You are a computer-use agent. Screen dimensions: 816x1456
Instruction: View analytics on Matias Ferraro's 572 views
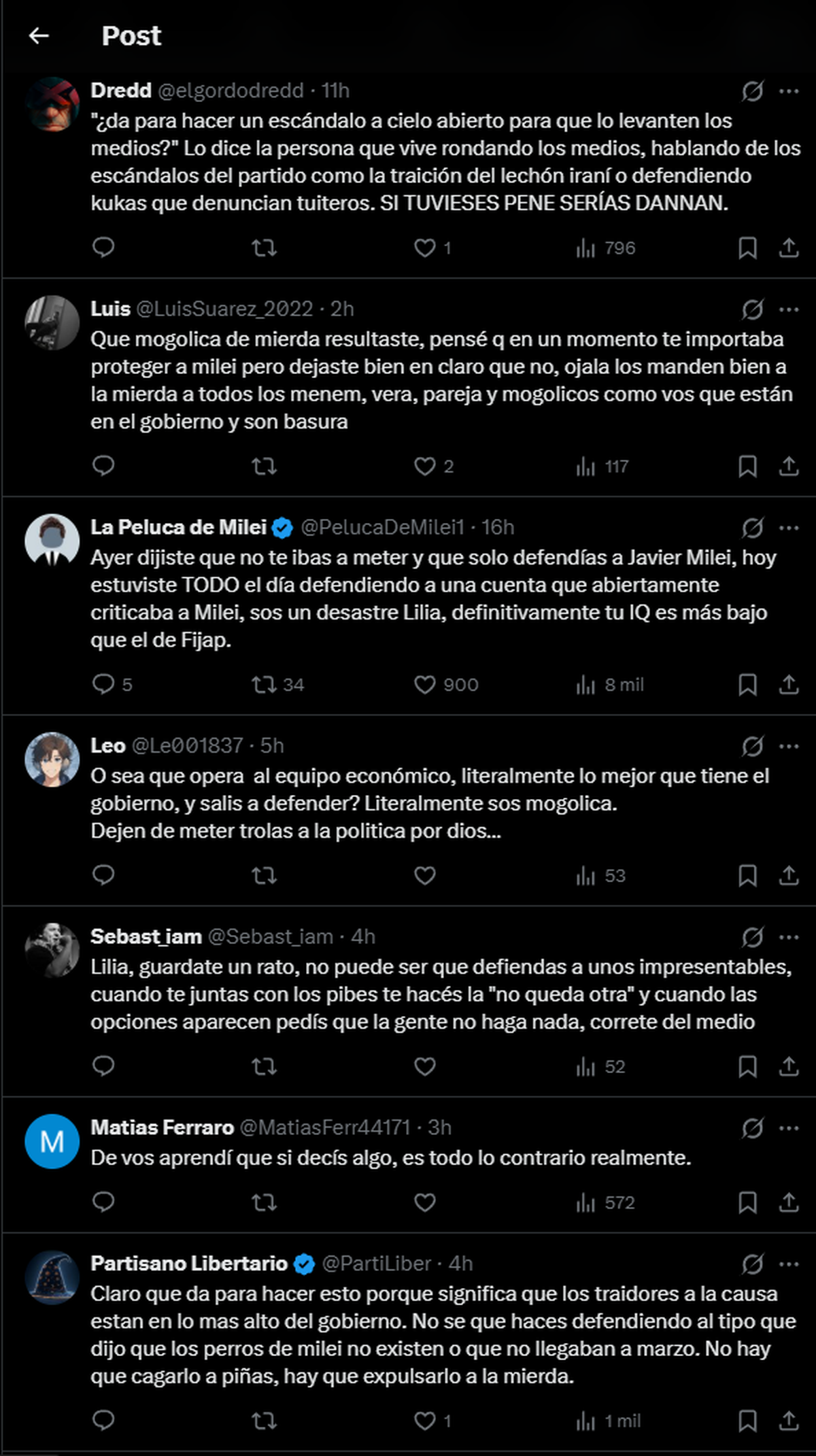[x=605, y=1202]
